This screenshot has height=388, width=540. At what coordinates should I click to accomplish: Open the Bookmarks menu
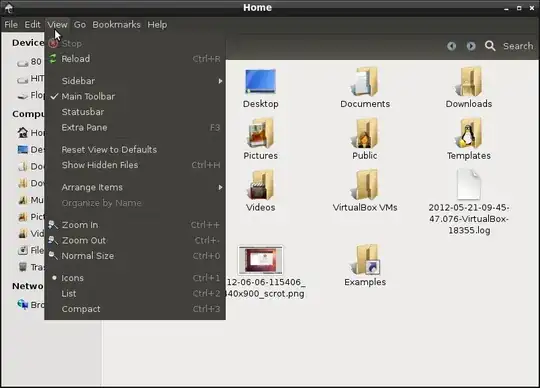(116, 25)
